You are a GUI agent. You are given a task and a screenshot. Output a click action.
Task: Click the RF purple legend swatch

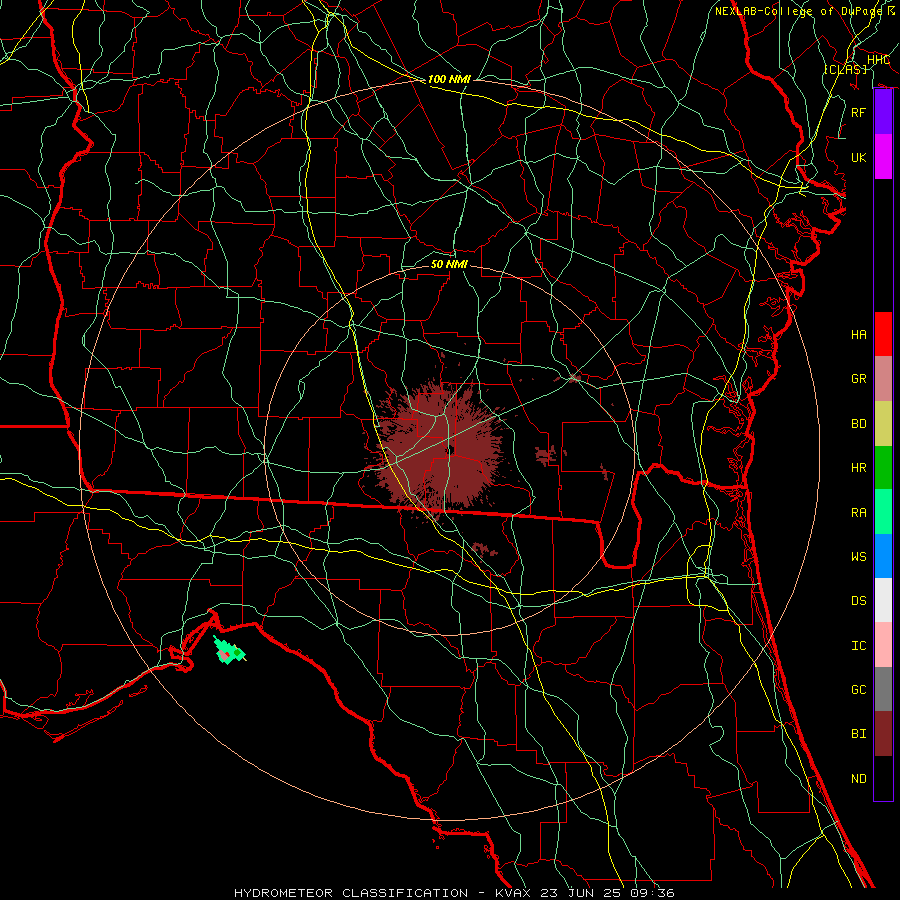[x=883, y=112]
